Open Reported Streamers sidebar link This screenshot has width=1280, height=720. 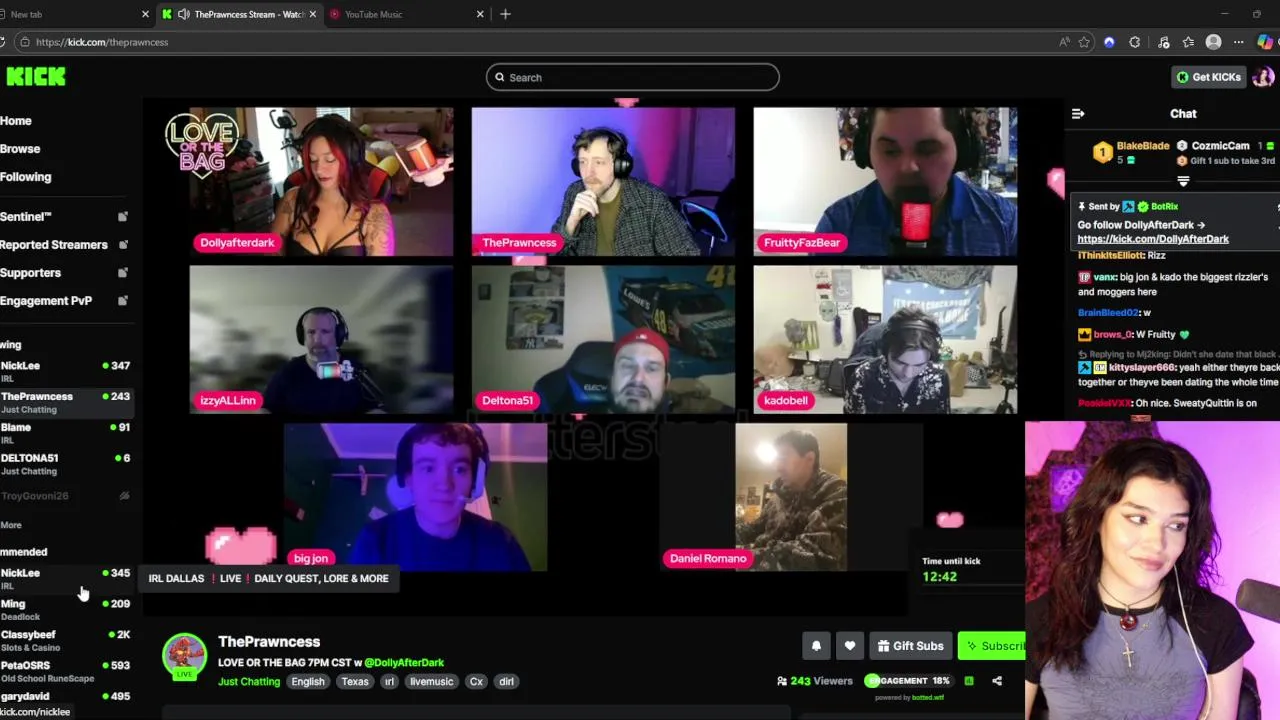[54, 245]
